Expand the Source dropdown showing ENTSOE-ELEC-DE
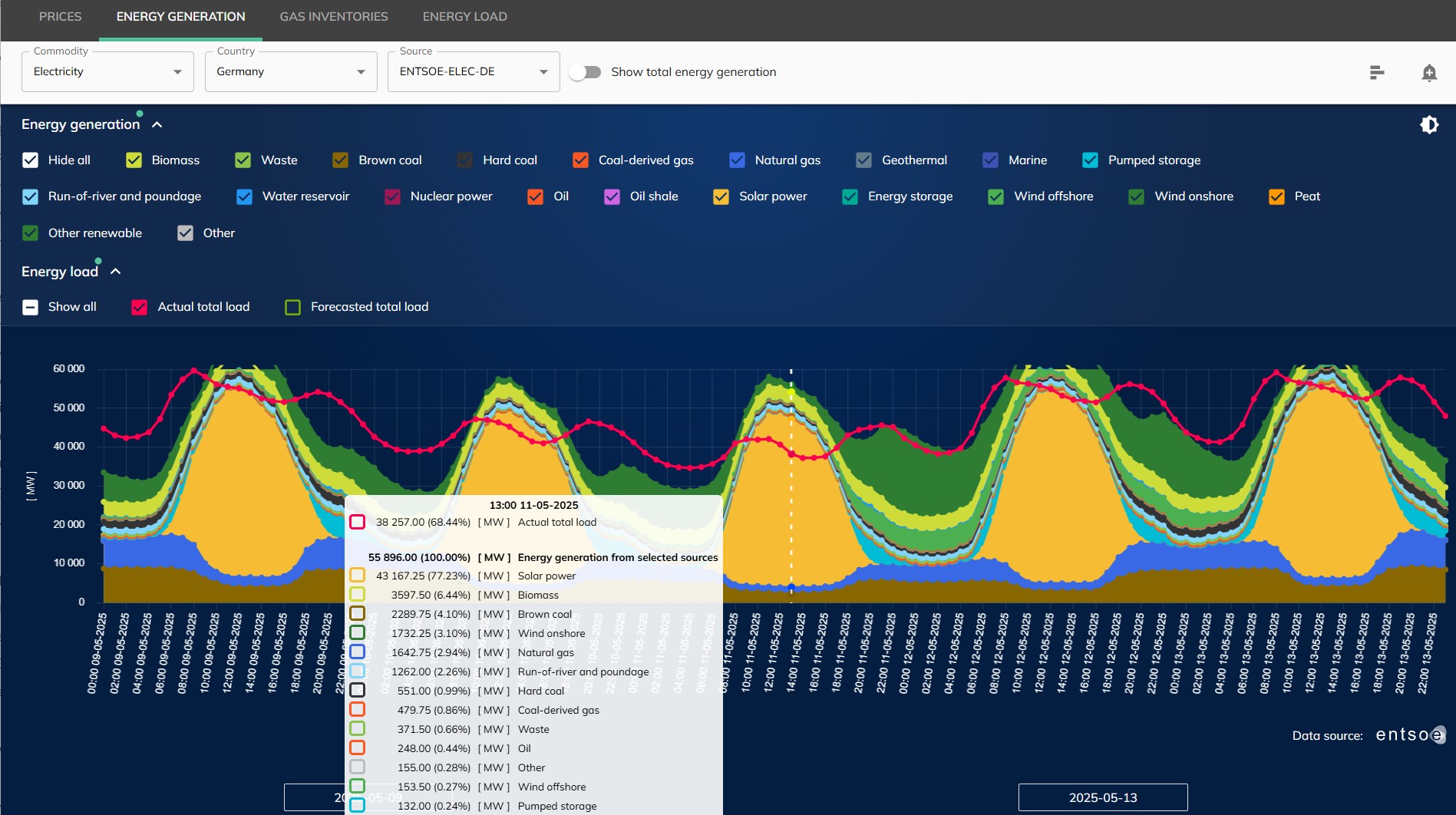This screenshot has height=815, width=1456. point(473,71)
